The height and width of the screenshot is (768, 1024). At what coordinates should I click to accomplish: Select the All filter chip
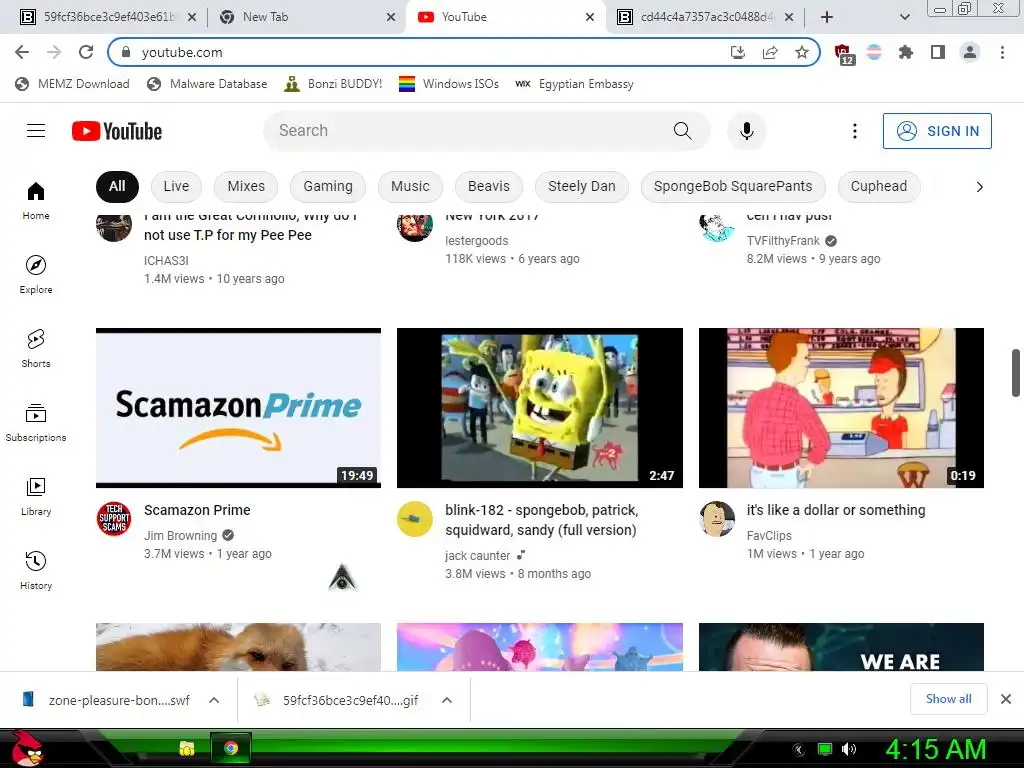pyautogui.click(x=117, y=187)
